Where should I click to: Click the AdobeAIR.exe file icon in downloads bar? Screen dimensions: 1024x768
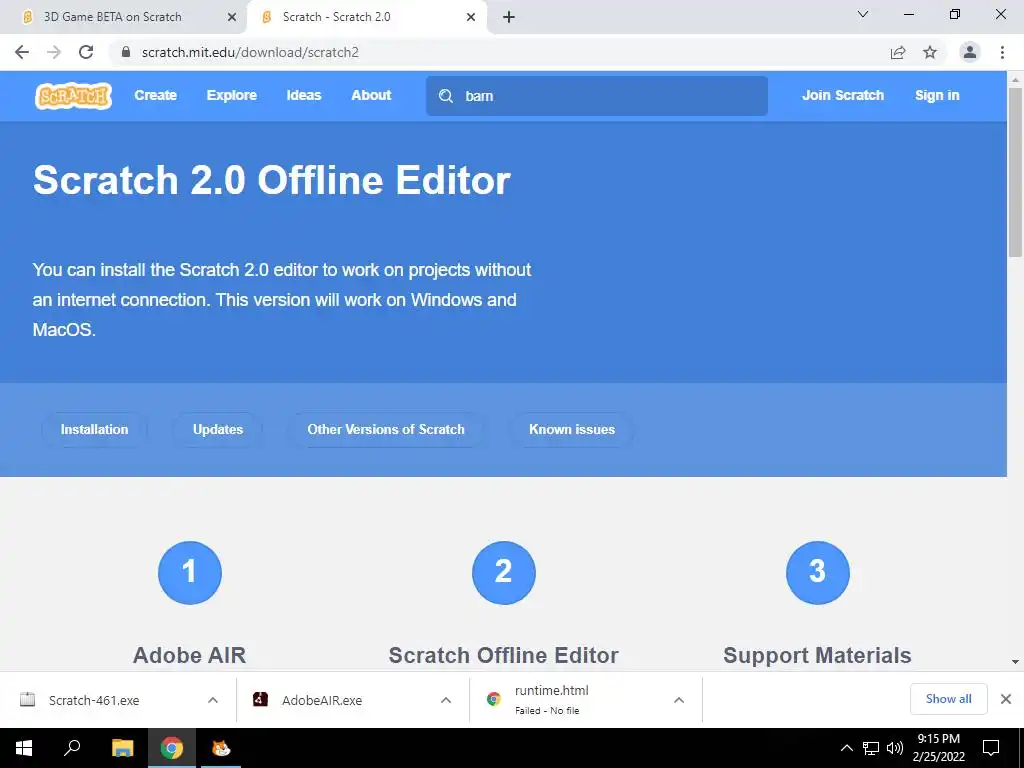[x=261, y=699]
